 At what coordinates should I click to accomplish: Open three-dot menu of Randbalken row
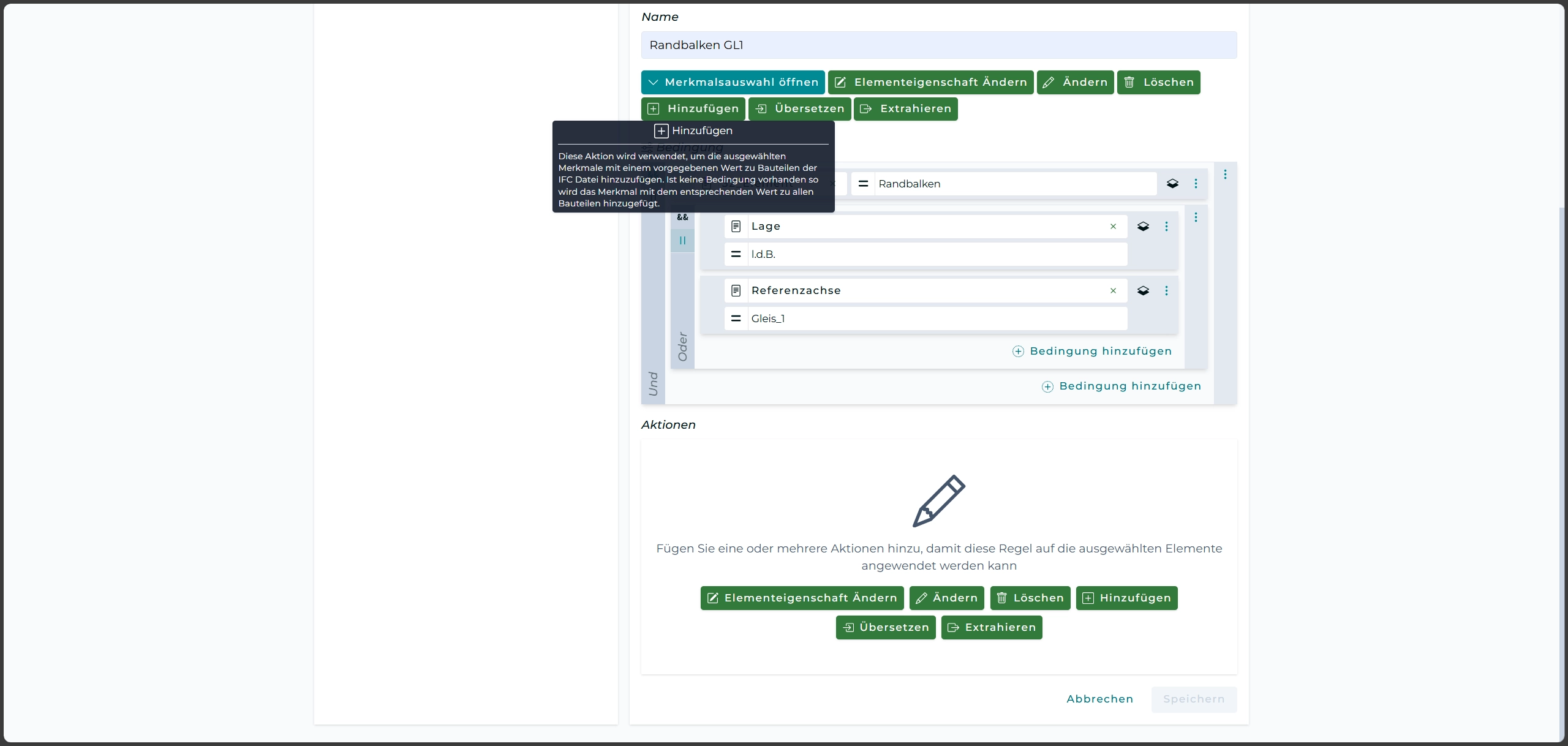pyautogui.click(x=1196, y=184)
